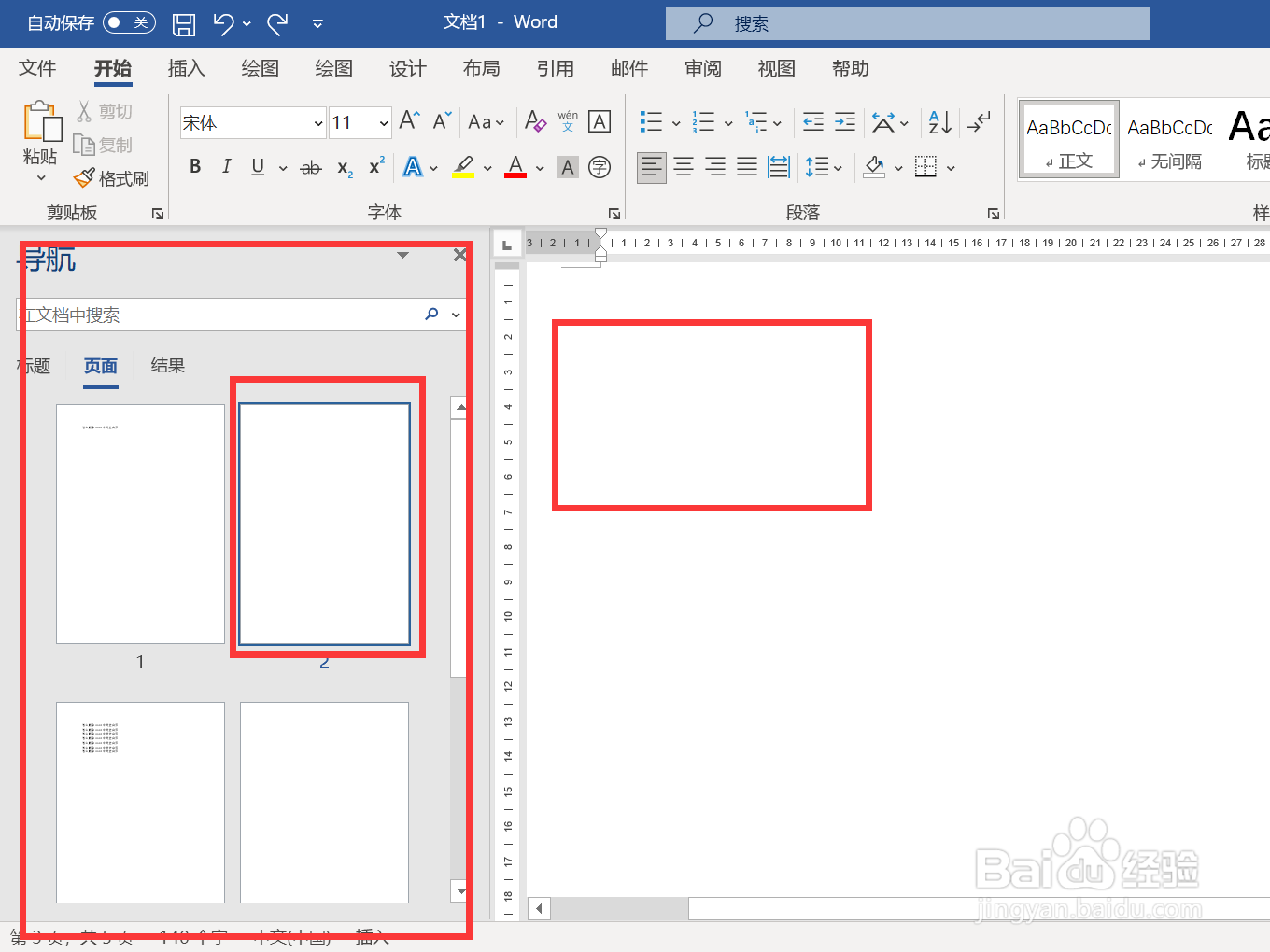Apply bullet list
This screenshot has width=1270, height=952.
pyautogui.click(x=651, y=121)
